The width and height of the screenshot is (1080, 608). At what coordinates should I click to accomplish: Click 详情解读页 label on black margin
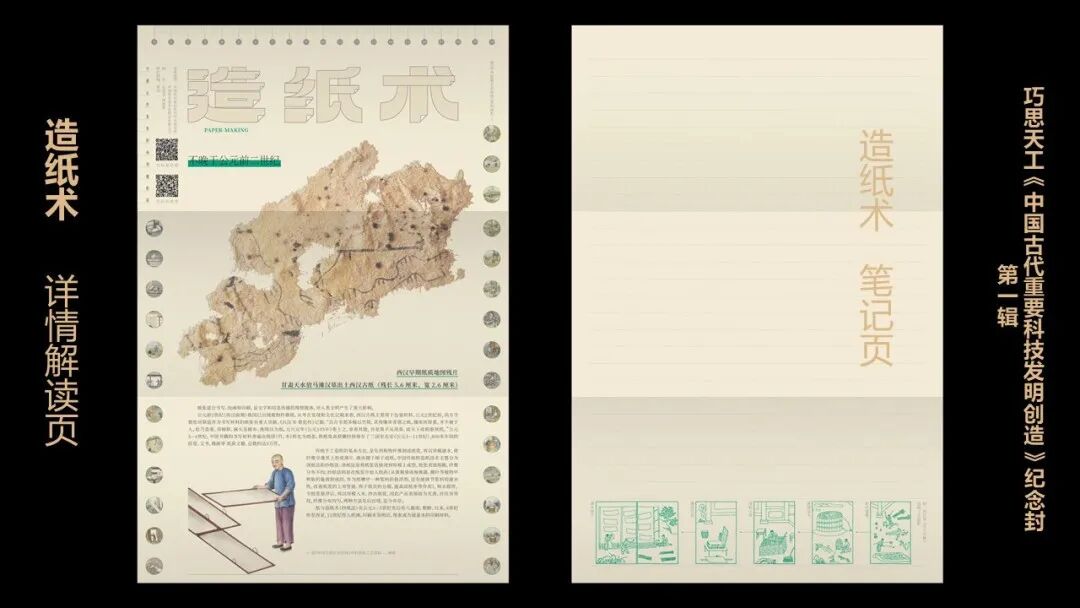coord(62,360)
